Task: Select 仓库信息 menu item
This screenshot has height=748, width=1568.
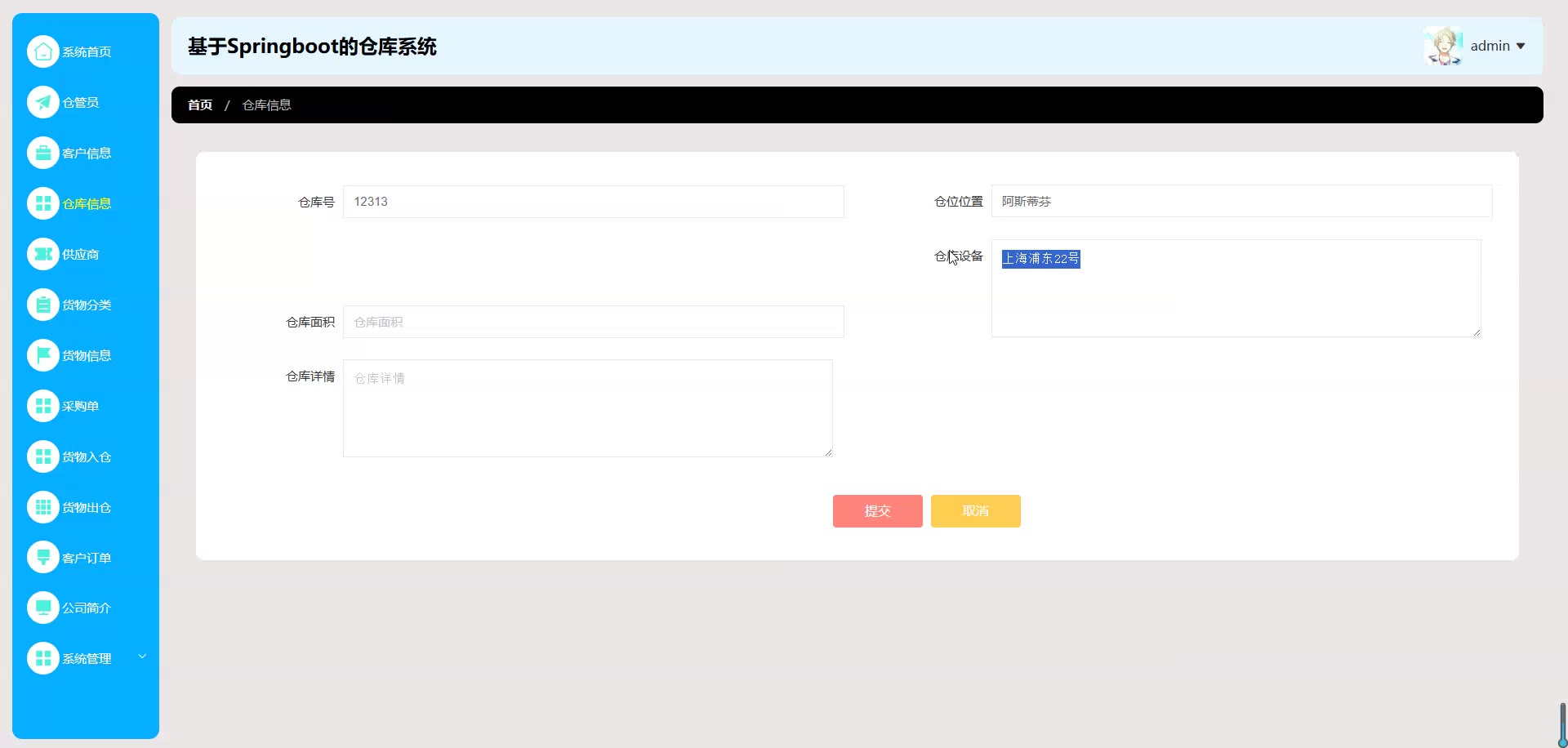Action: pyautogui.click(x=87, y=203)
